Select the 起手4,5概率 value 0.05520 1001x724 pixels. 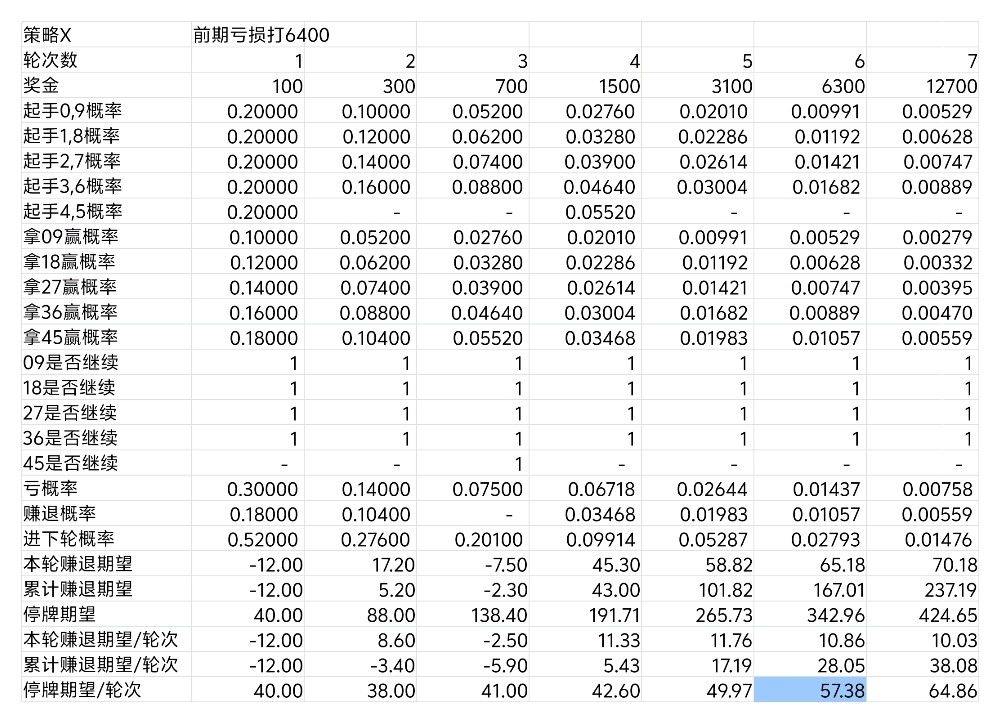coord(600,212)
